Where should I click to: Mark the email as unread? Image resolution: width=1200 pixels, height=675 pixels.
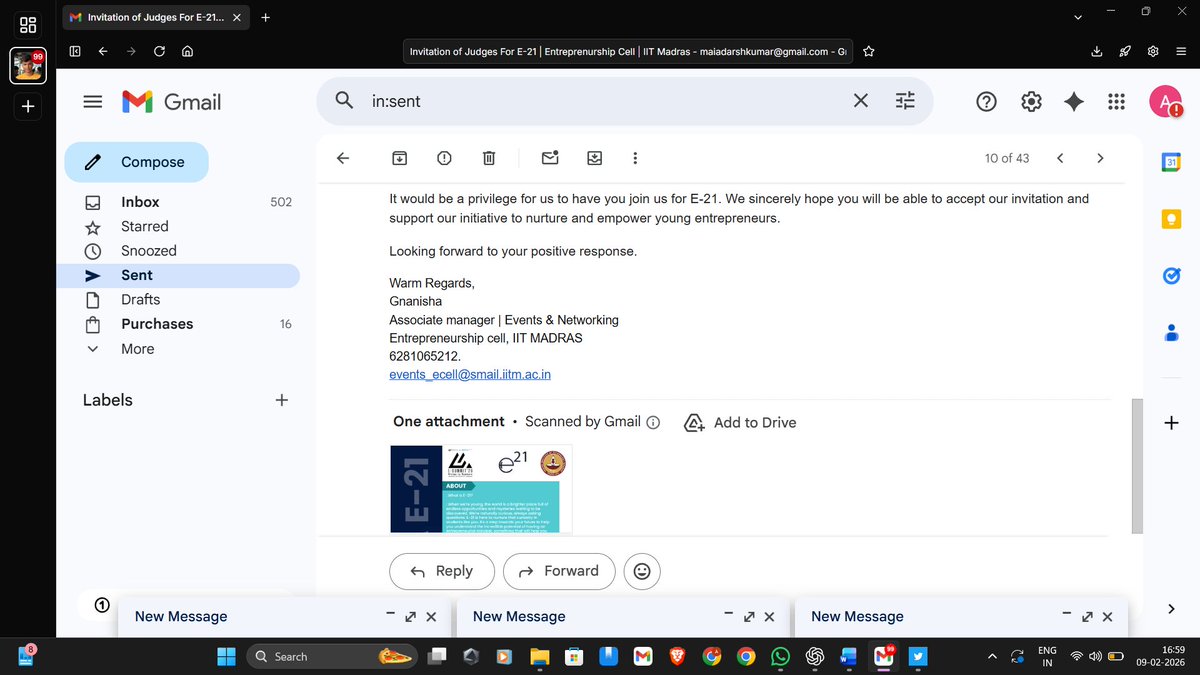coord(550,157)
